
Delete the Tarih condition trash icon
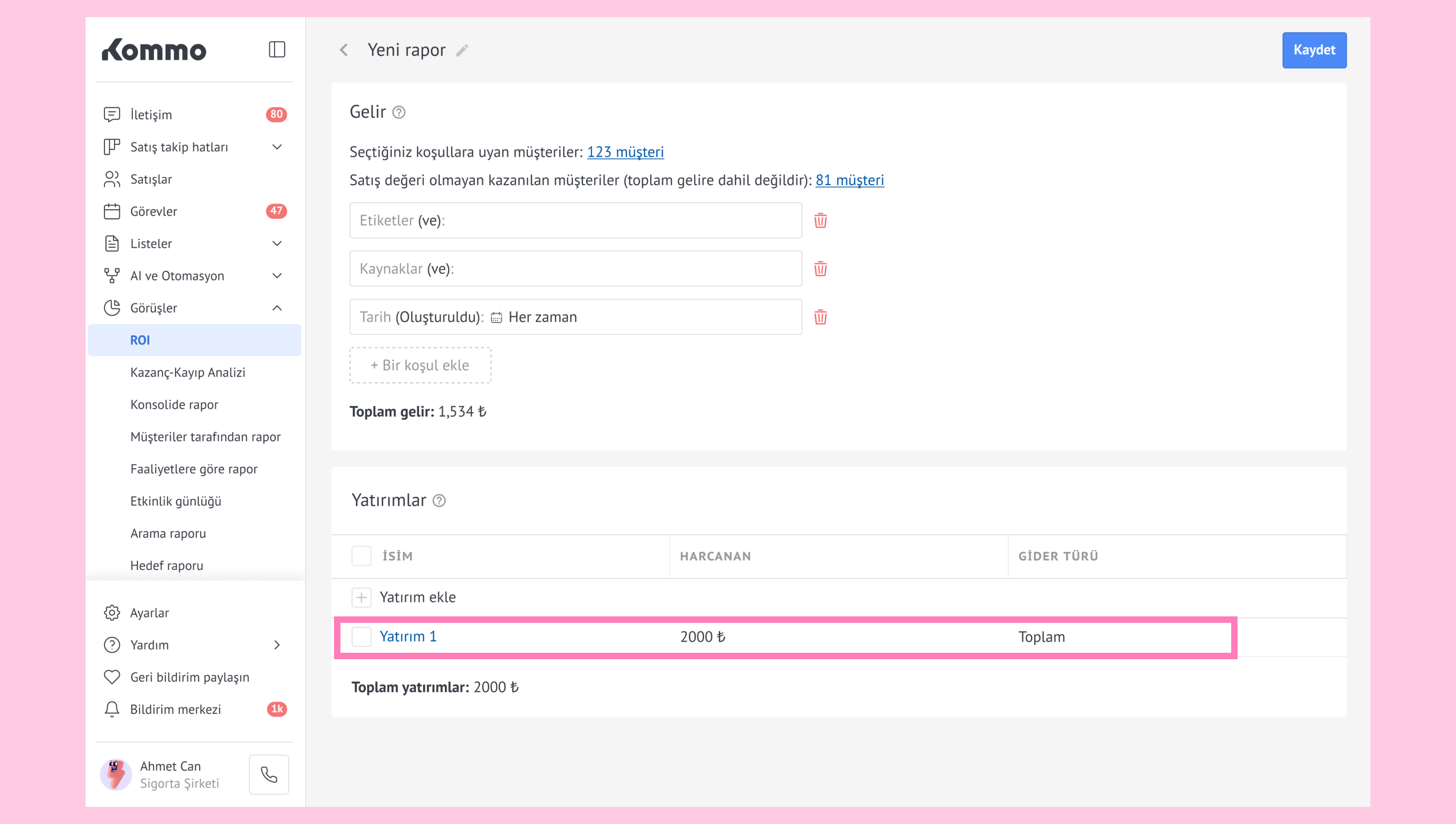click(820, 317)
